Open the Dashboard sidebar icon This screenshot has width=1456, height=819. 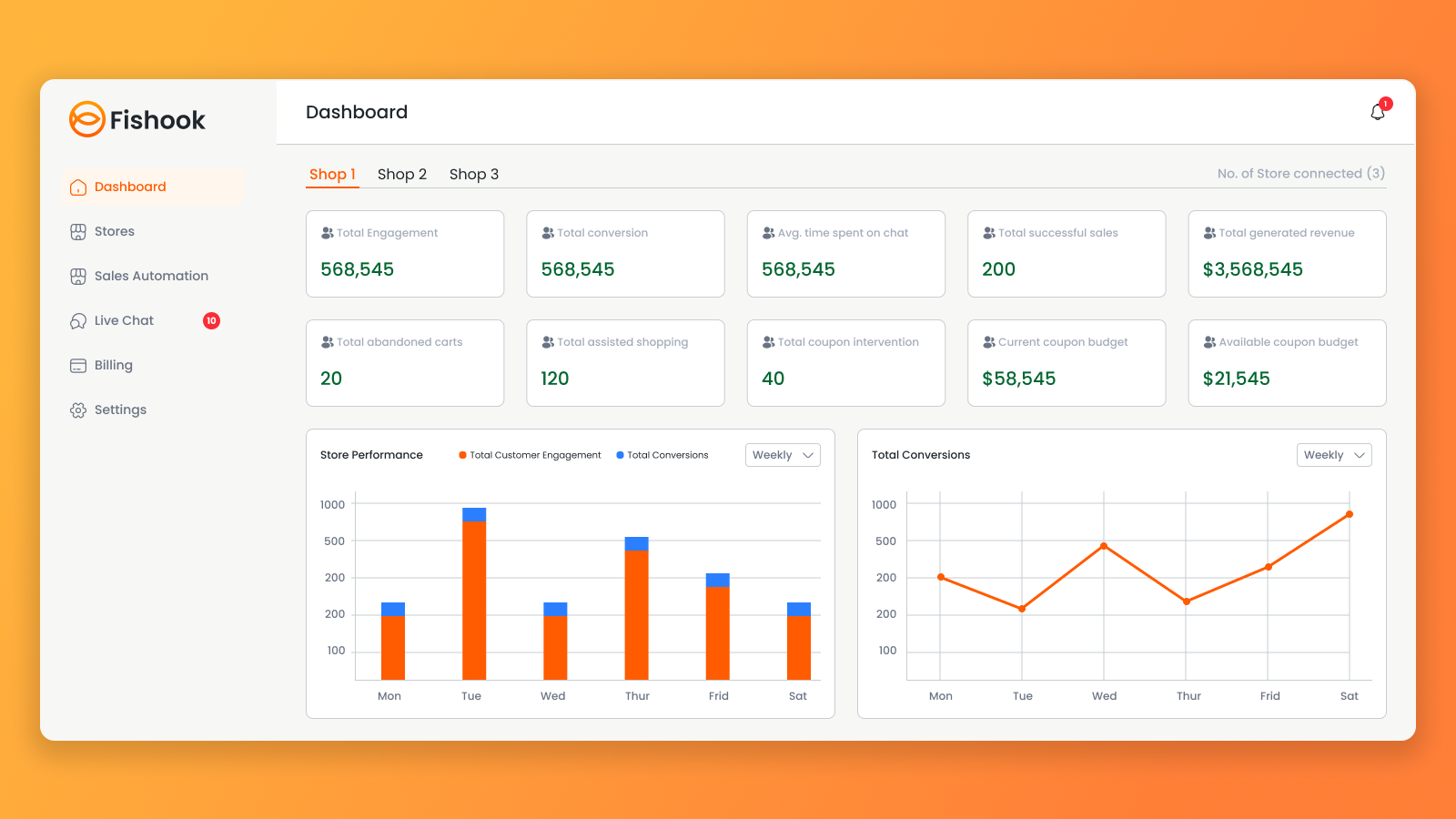(x=78, y=187)
